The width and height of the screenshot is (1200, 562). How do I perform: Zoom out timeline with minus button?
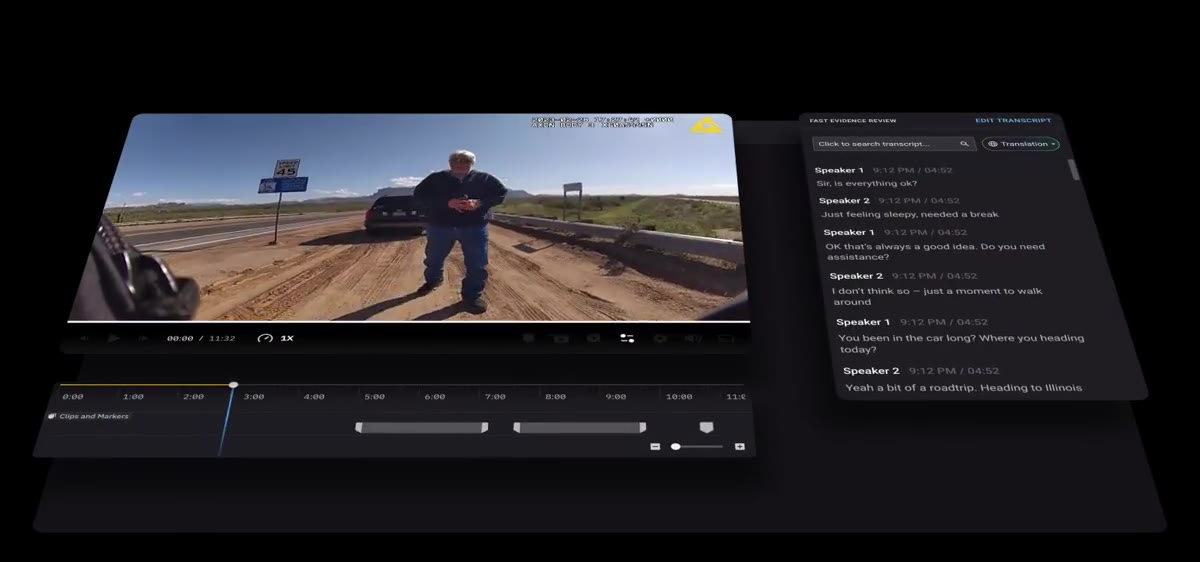655,446
